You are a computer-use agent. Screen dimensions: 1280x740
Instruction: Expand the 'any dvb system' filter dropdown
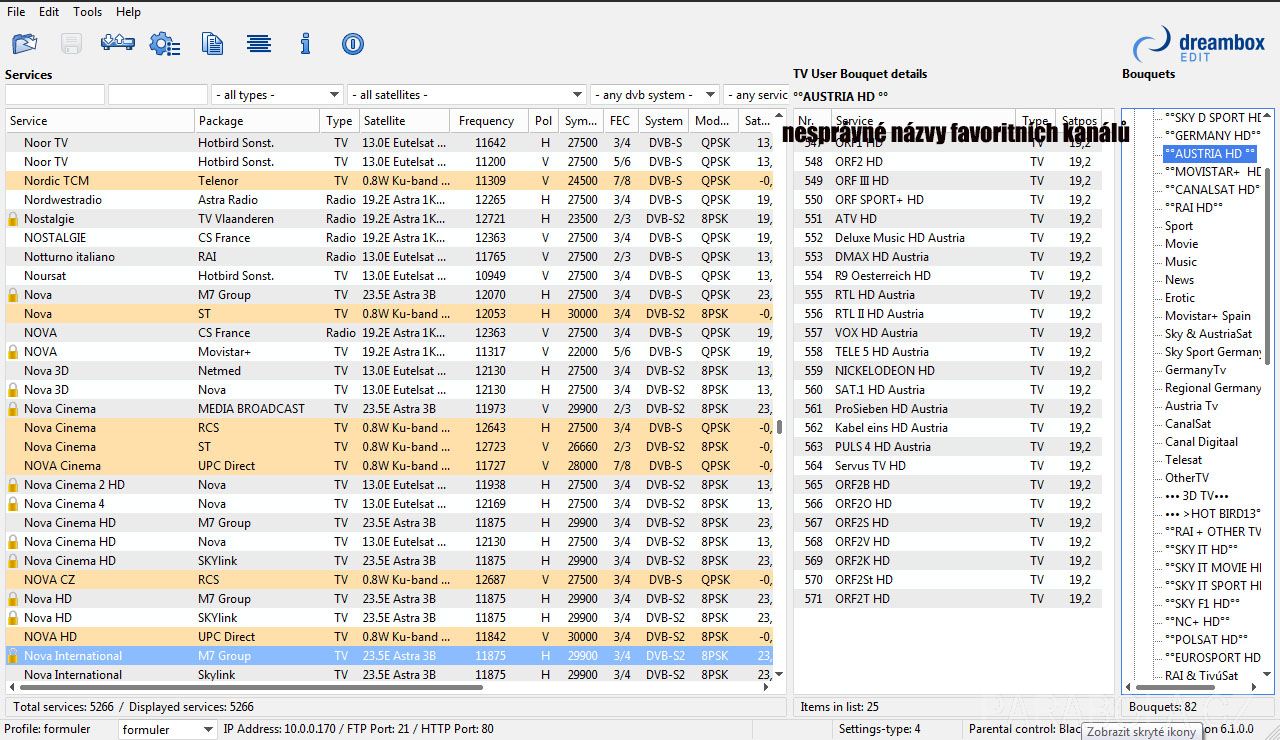click(x=655, y=95)
